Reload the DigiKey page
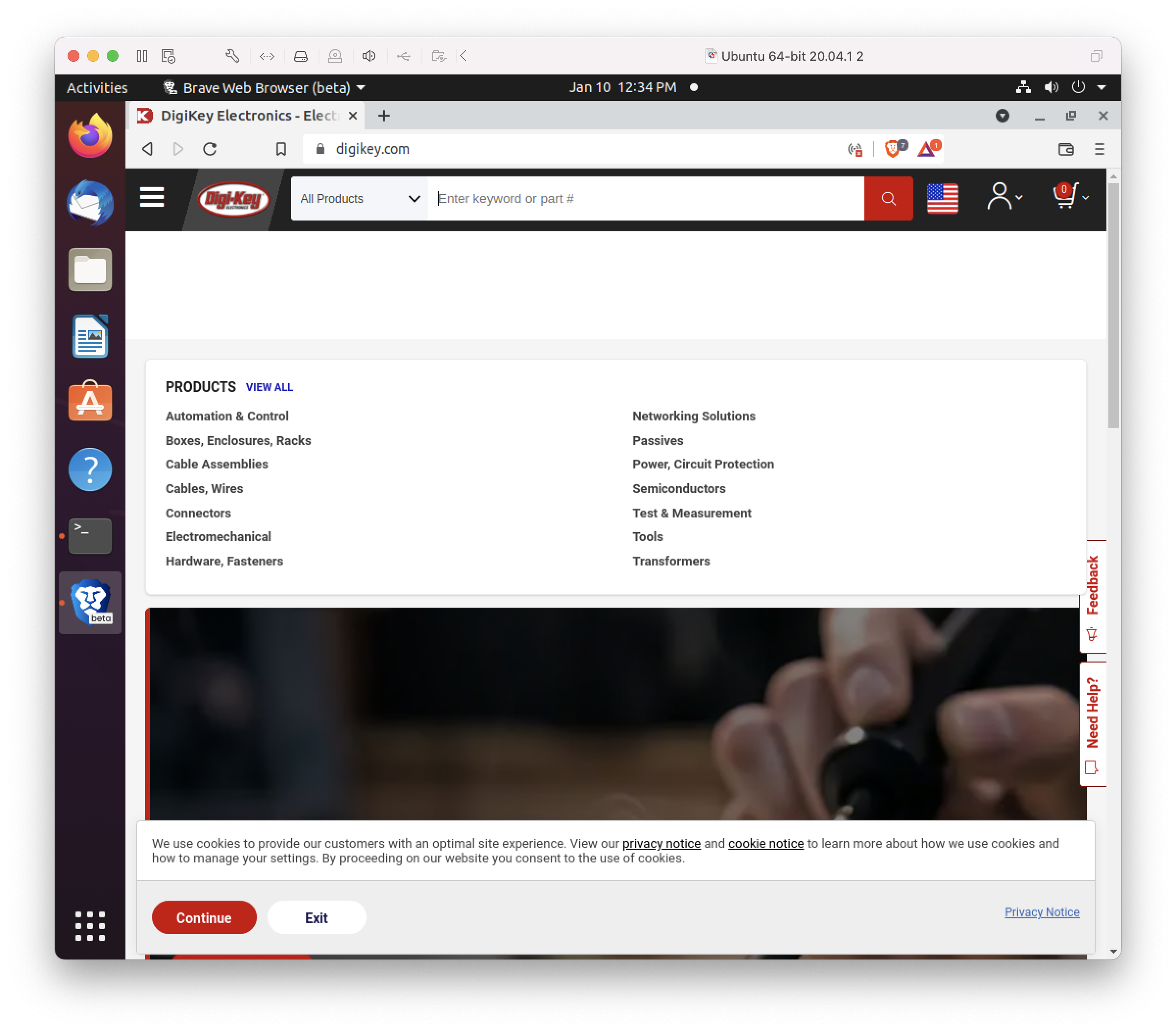 point(209,148)
